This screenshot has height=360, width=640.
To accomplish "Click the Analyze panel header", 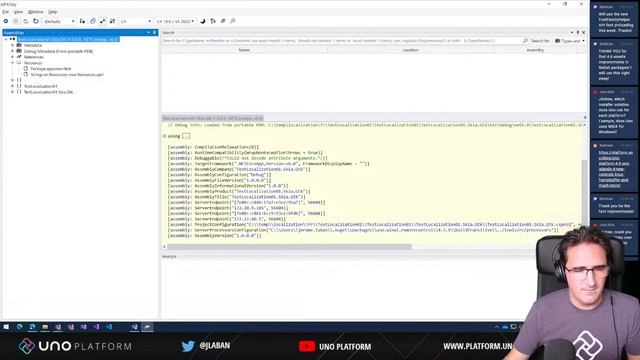I will (x=169, y=256).
